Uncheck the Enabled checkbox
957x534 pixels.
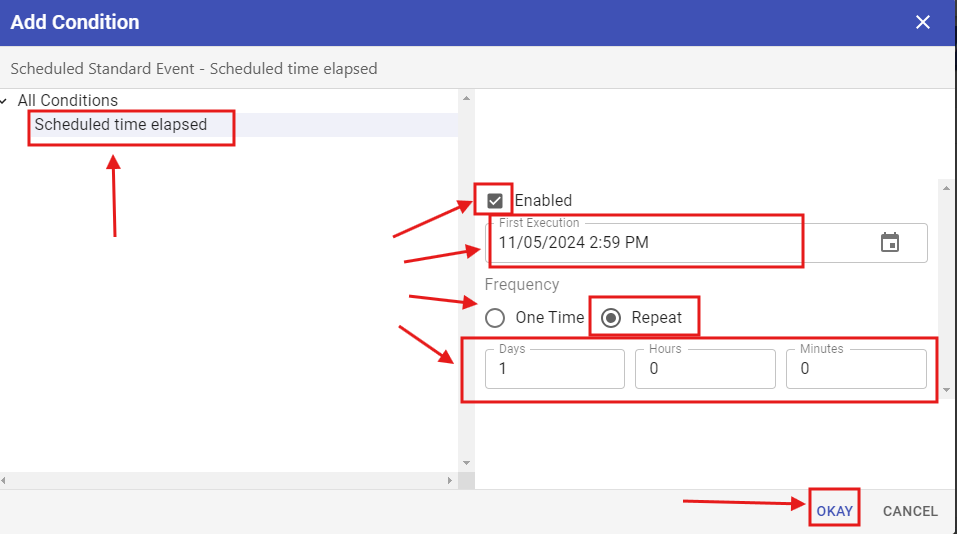(495, 201)
